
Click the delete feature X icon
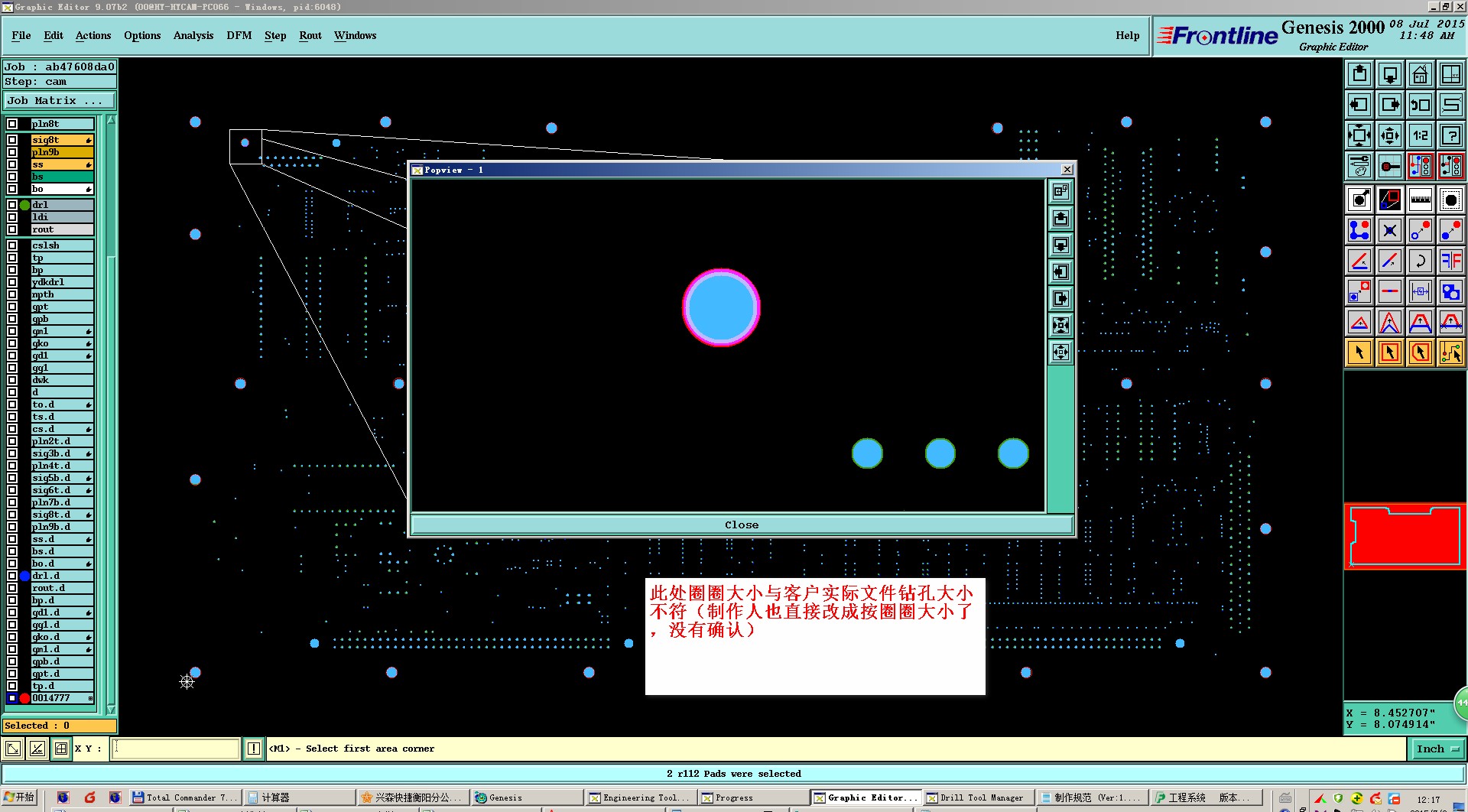(x=1390, y=230)
